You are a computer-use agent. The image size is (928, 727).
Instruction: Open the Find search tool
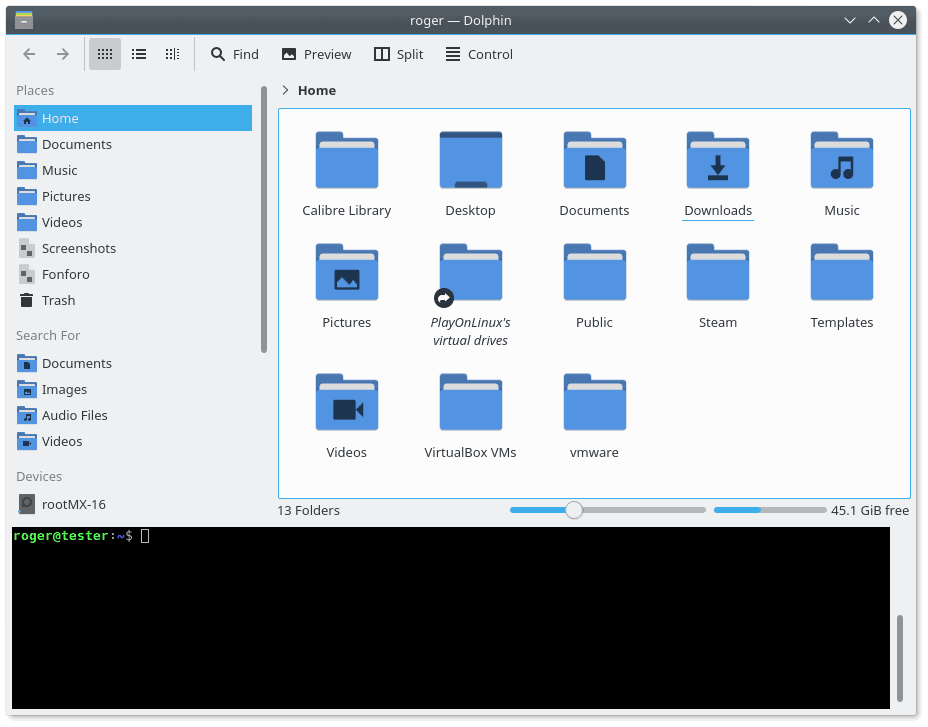(x=234, y=54)
